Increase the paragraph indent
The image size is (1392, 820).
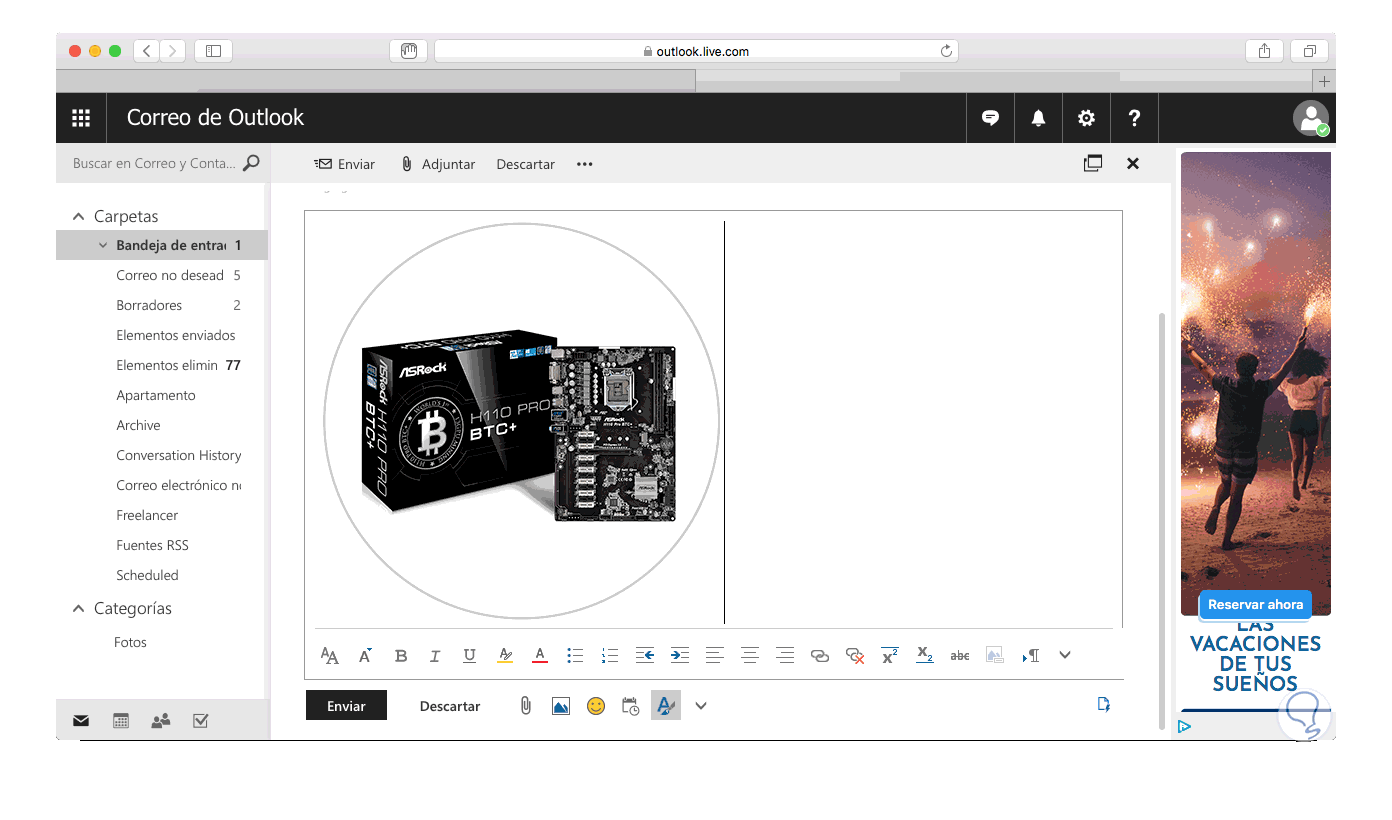[680, 656]
